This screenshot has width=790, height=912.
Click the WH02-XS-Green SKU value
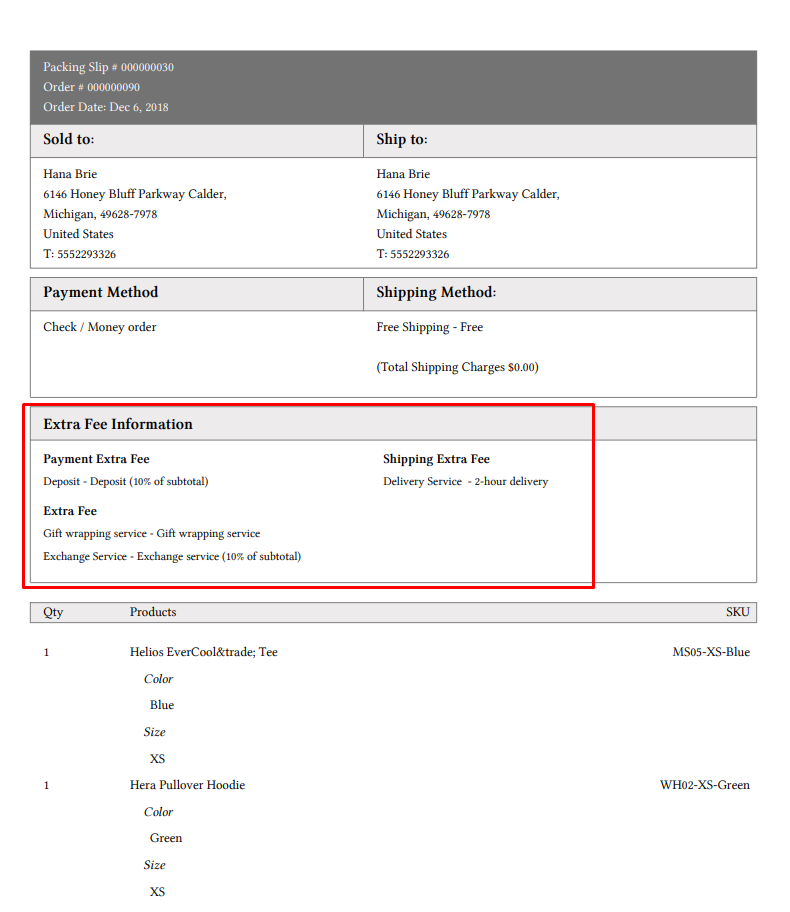704,785
